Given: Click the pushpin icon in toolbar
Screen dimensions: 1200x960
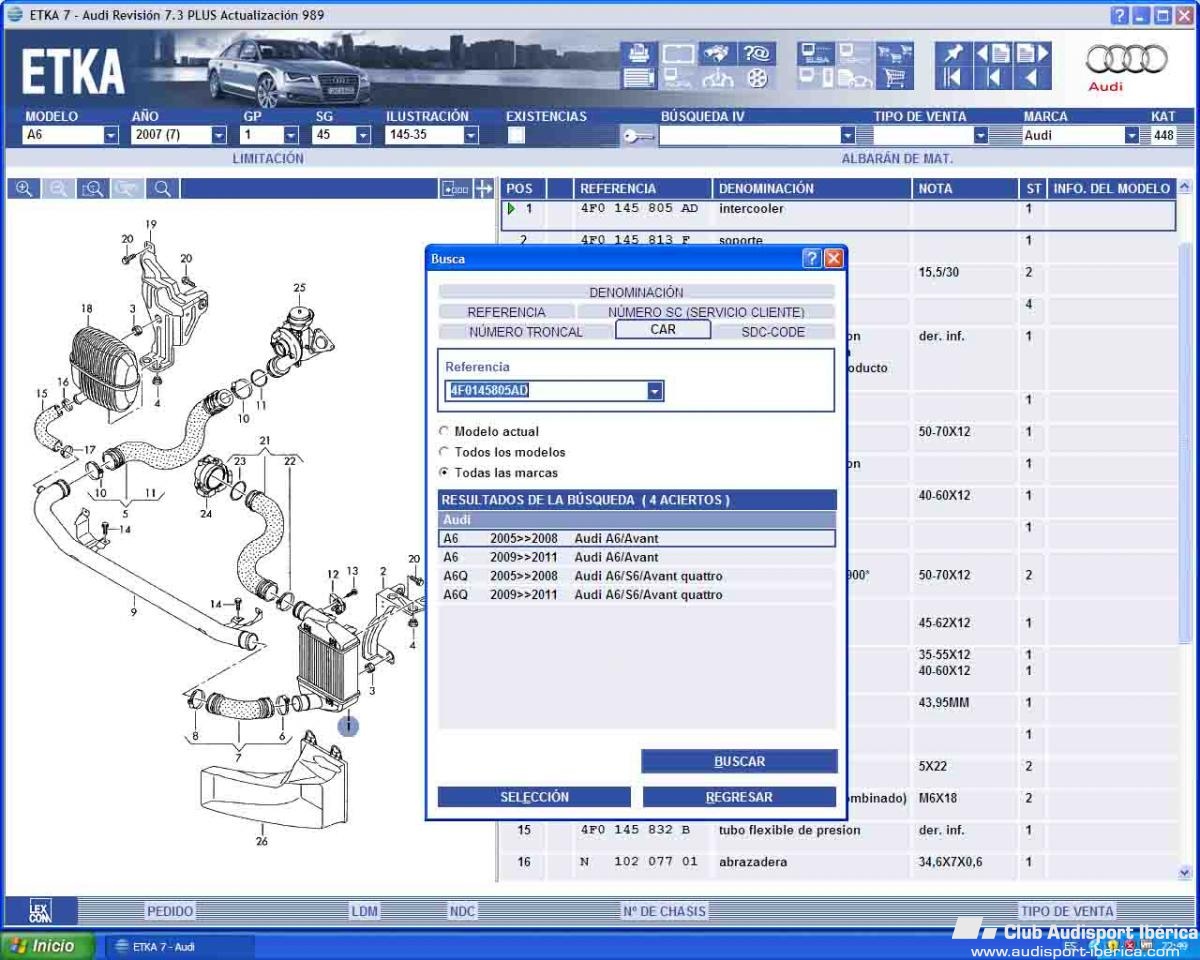Looking at the screenshot, I should coord(953,54).
